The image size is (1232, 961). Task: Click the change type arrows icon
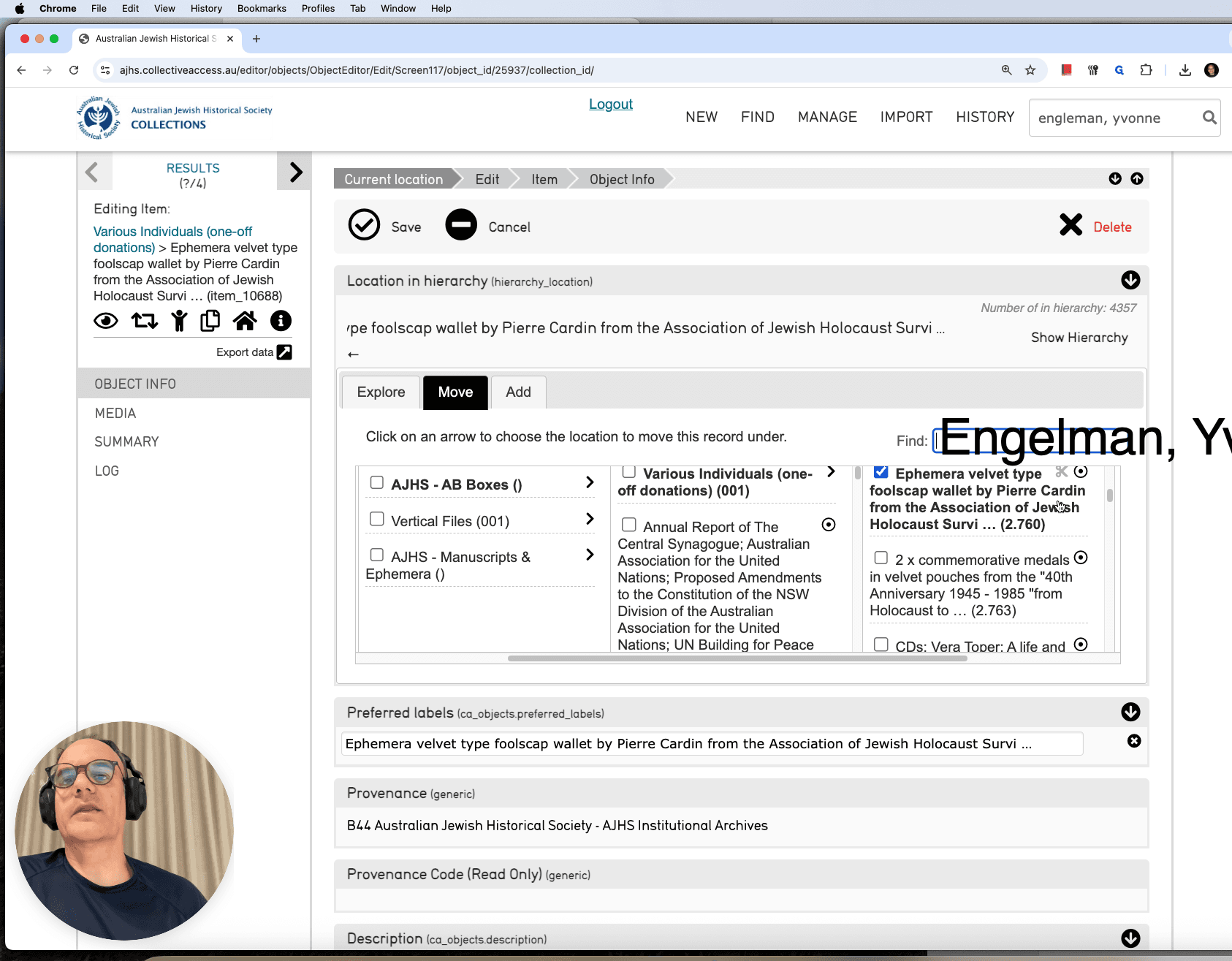coord(144,321)
